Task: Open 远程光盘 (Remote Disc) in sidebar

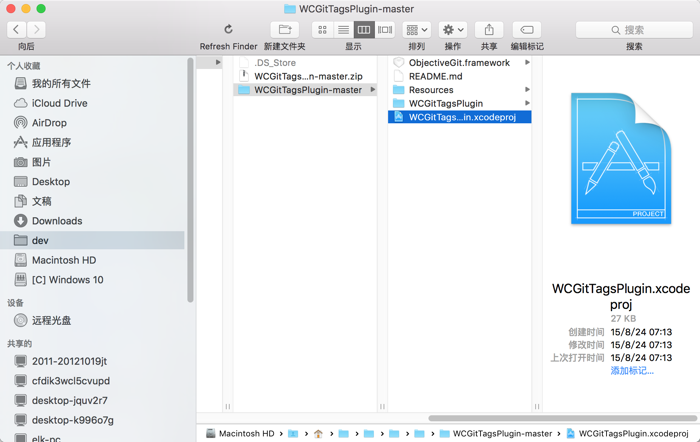Action: pyautogui.click(x=92, y=321)
